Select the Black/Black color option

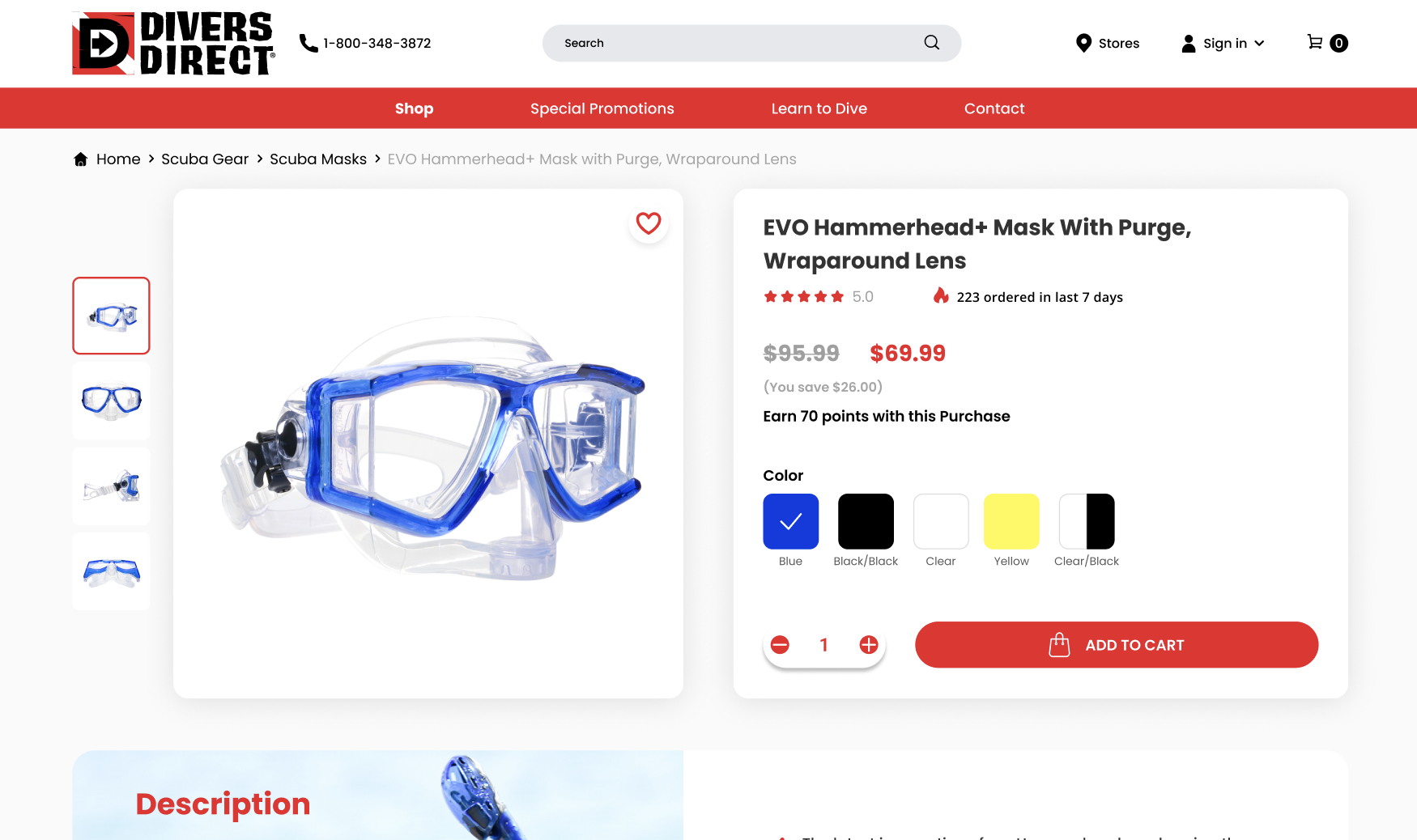tap(866, 521)
